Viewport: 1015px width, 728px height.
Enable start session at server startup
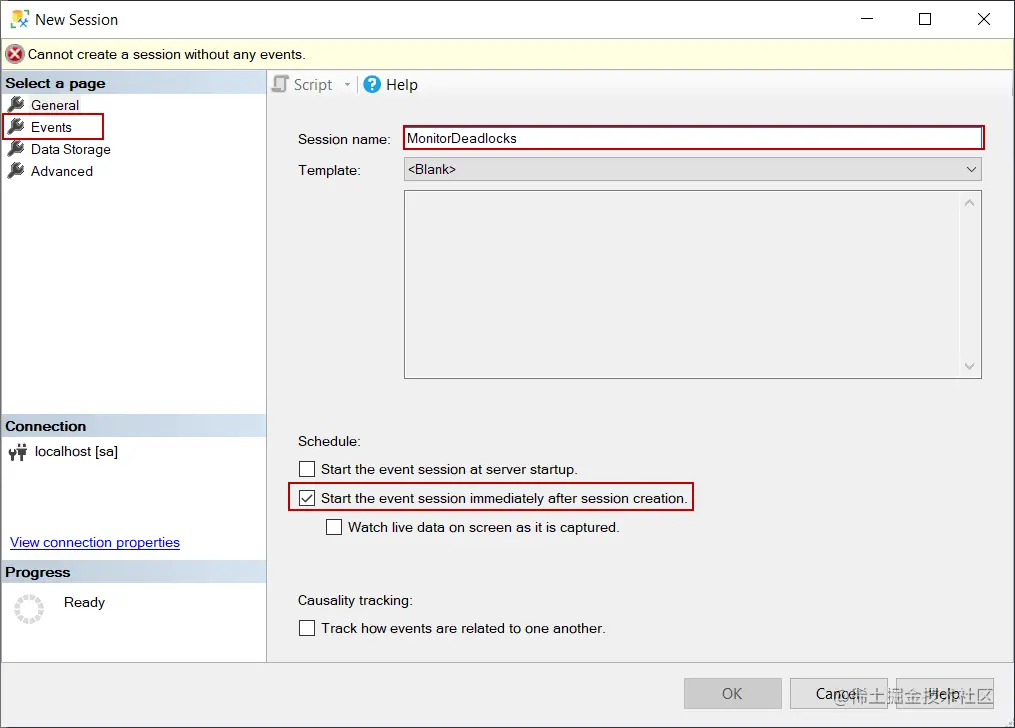click(x=307, y=469)
